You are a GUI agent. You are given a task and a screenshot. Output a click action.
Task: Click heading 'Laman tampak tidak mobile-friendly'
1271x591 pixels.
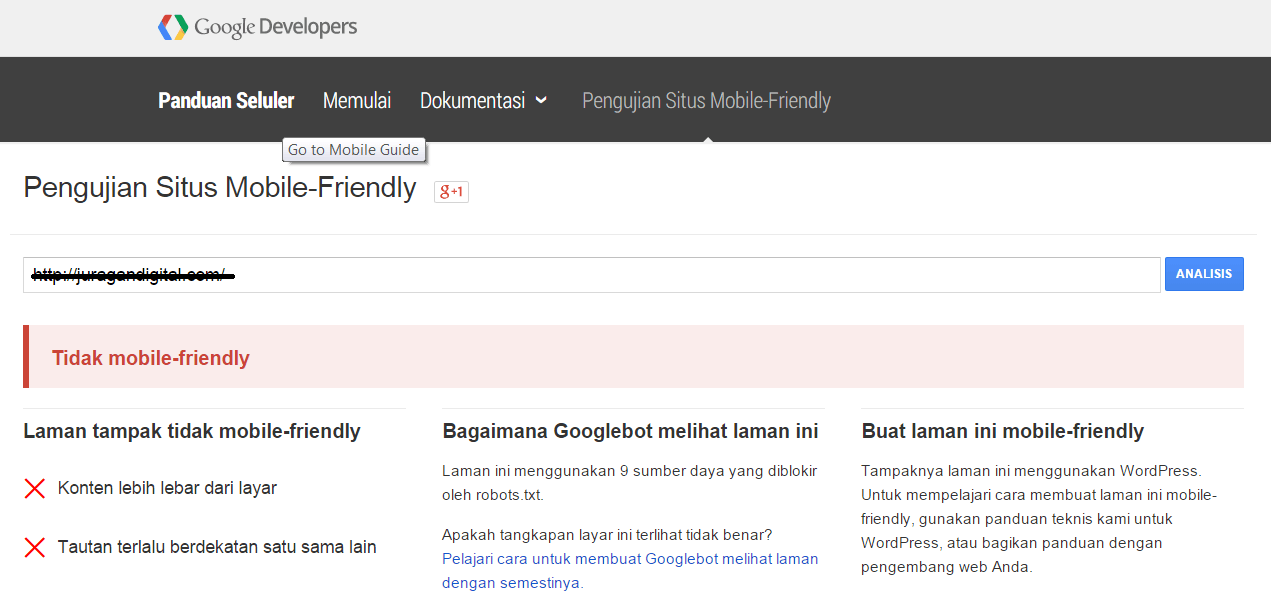[192, 431]
